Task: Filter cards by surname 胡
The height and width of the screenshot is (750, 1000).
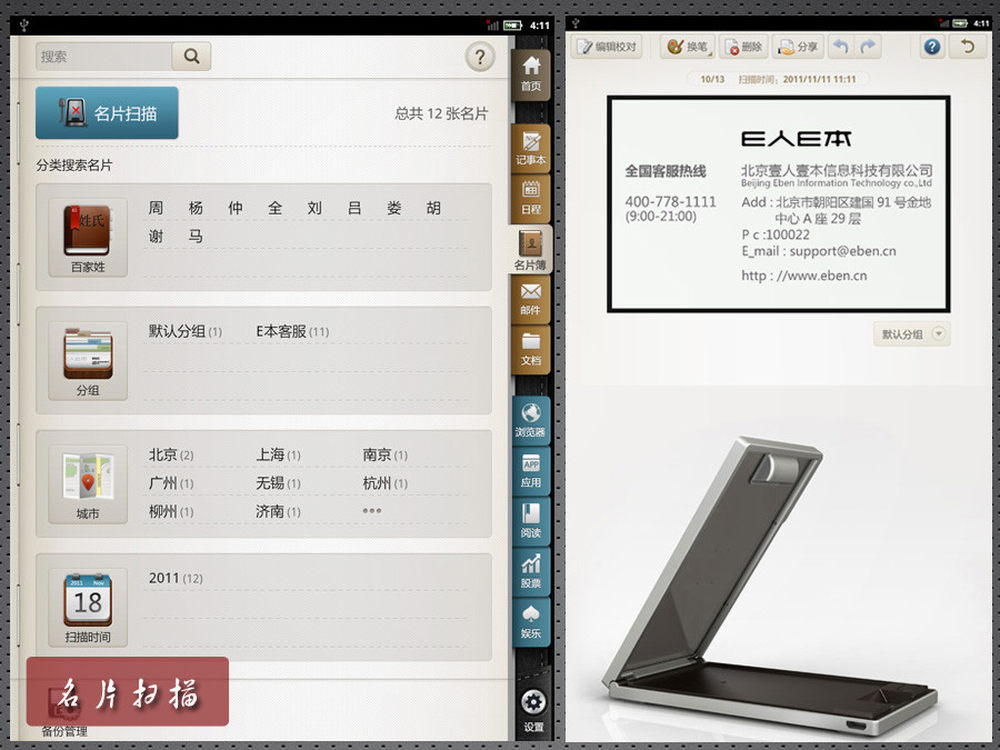Action: point(434,208)
